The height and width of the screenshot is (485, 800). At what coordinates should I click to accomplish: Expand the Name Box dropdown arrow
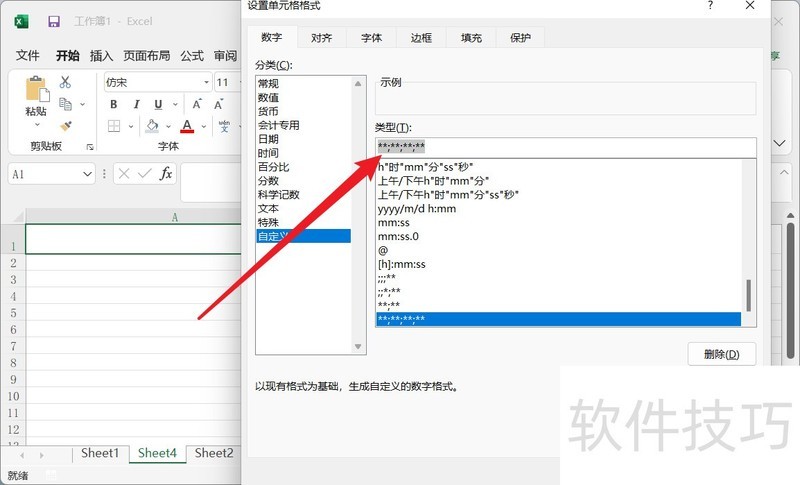tap(87, 174)
